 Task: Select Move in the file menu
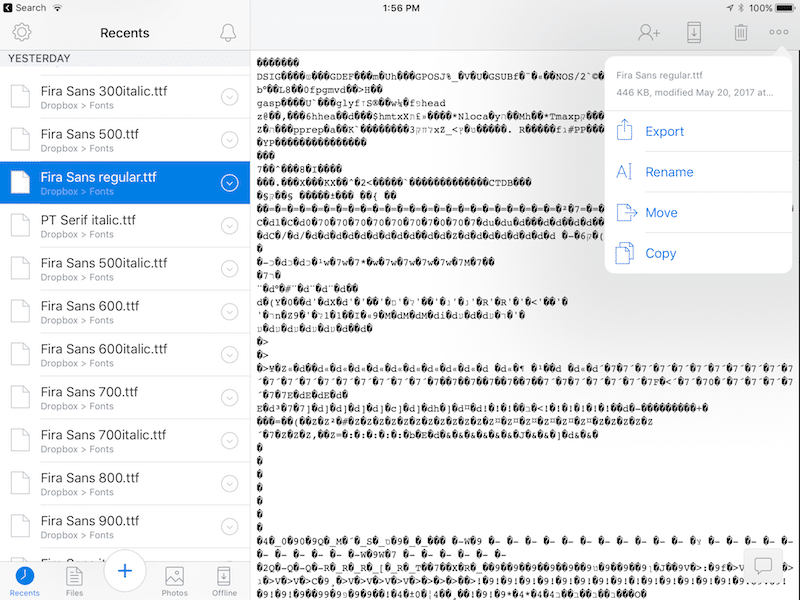[661, 213]
